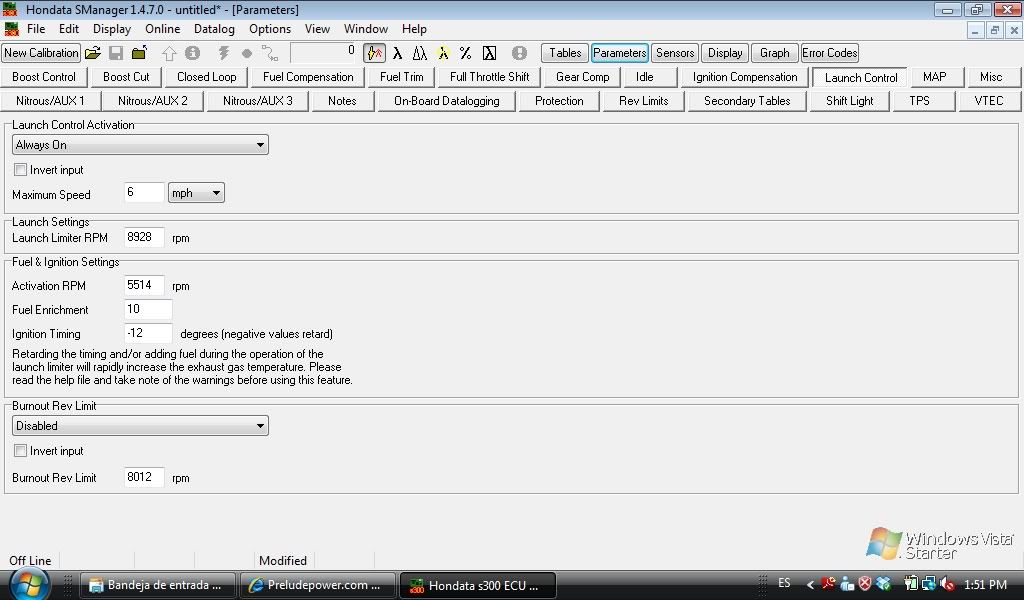1024x600 pixels.
Task: Switch to the Rev Limits tab
Action: [644, 101]
